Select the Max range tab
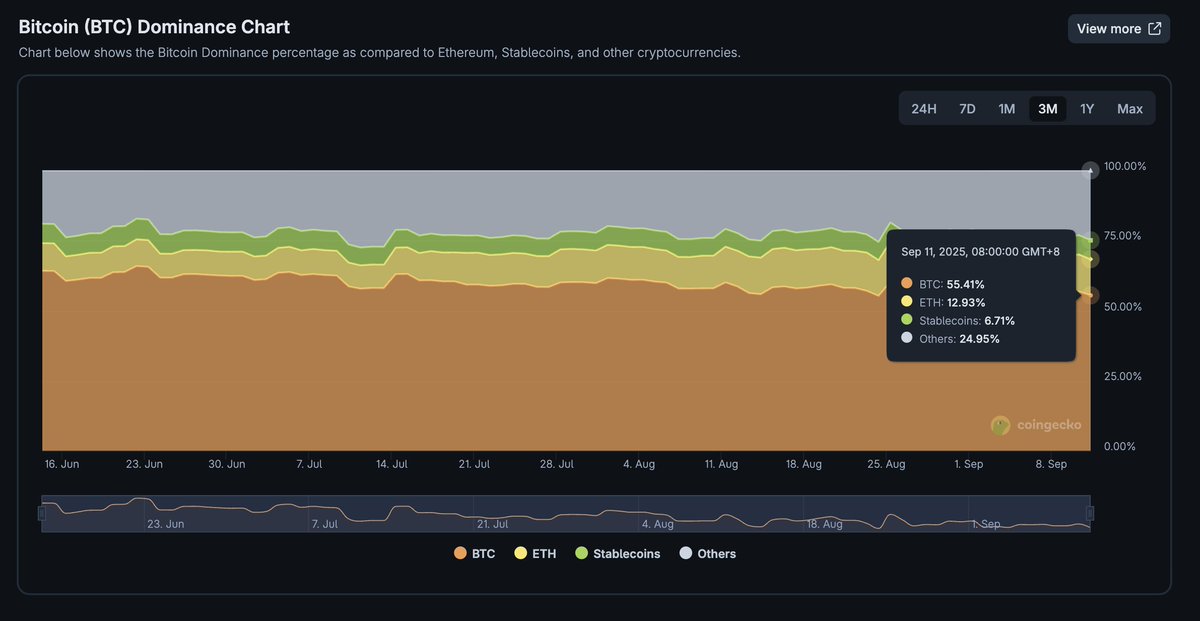The image size is (1200, 621). (1130, 109)
